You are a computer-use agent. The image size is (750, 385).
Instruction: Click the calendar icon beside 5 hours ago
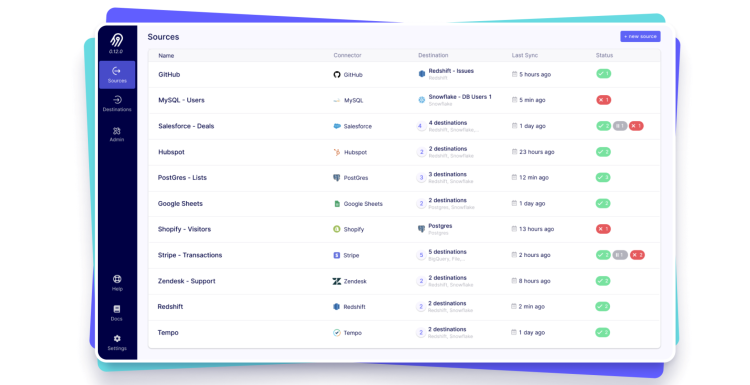tap(514, 74)
